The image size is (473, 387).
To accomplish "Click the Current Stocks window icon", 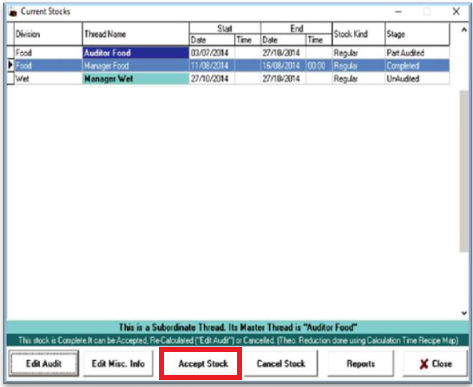I will click(13, 12).
